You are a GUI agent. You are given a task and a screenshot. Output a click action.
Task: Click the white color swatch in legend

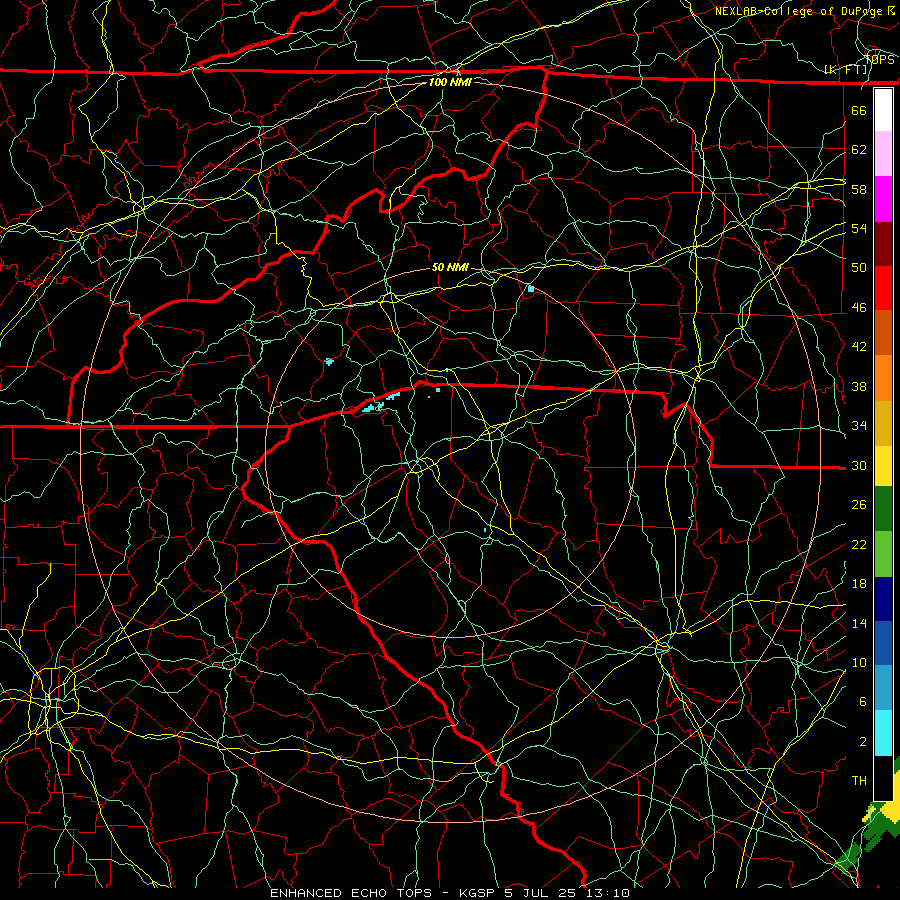tap(883, 110)
